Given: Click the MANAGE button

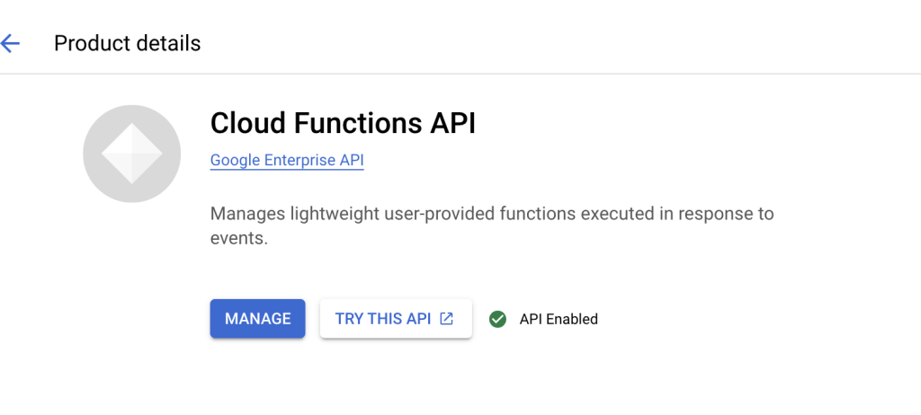Looking at the screenshot, I should [258, 319].
